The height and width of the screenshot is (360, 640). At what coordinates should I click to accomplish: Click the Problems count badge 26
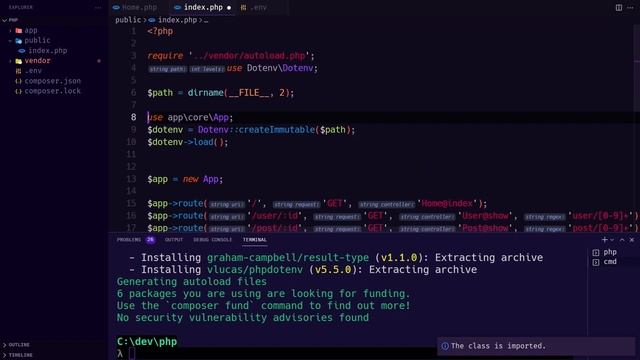[150, 240]
